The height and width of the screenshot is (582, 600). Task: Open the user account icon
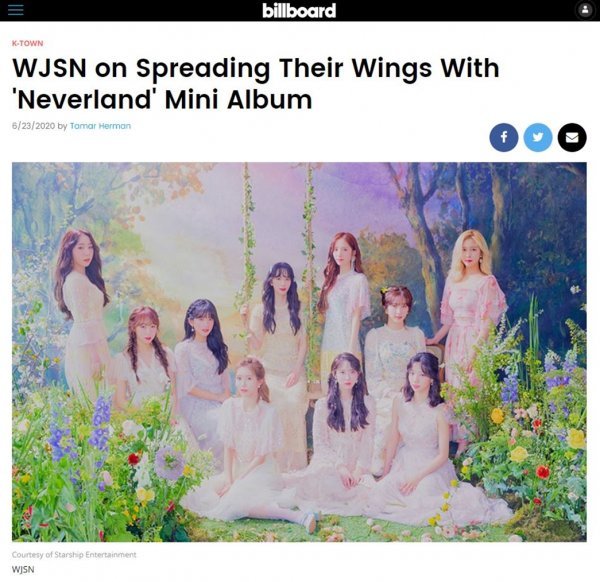(585, 10)
